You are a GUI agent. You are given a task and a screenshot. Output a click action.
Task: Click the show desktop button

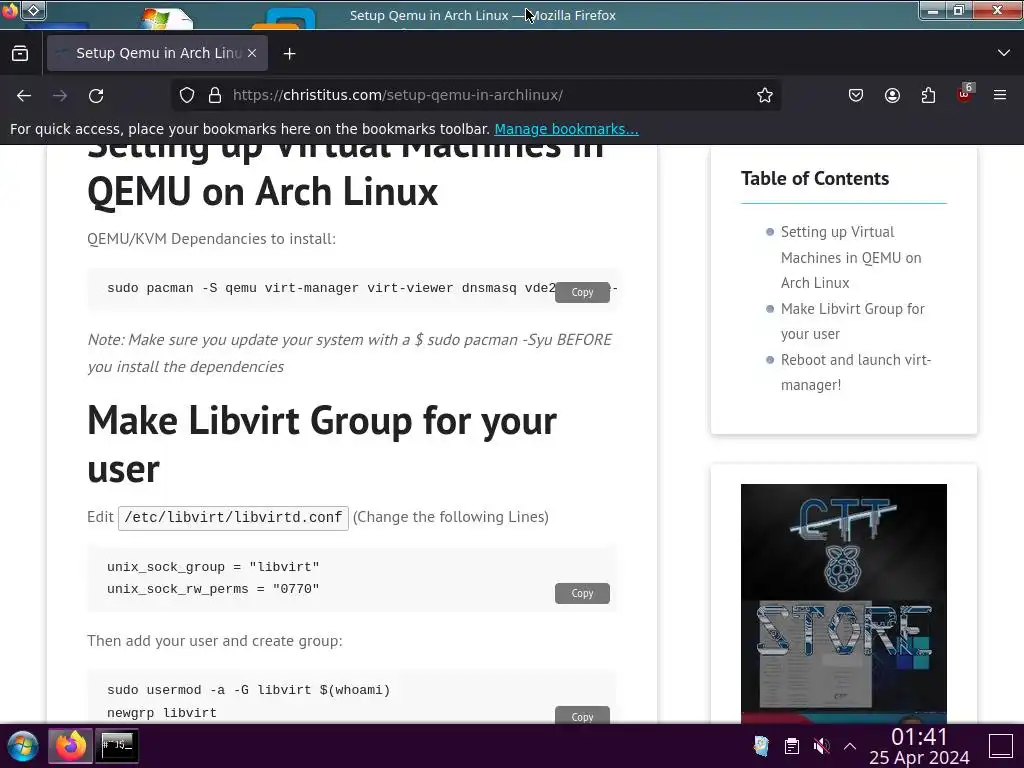pos(1000,746)
